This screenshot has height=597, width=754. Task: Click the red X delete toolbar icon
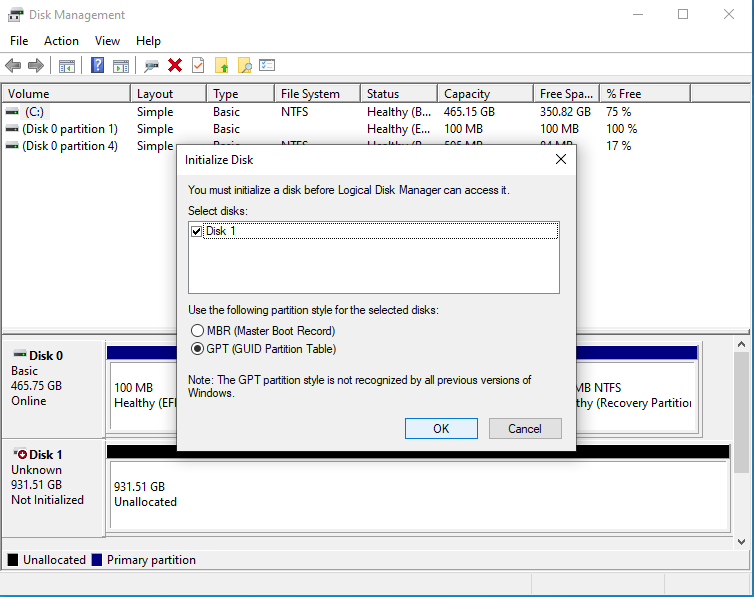click(x=175, y=65)
